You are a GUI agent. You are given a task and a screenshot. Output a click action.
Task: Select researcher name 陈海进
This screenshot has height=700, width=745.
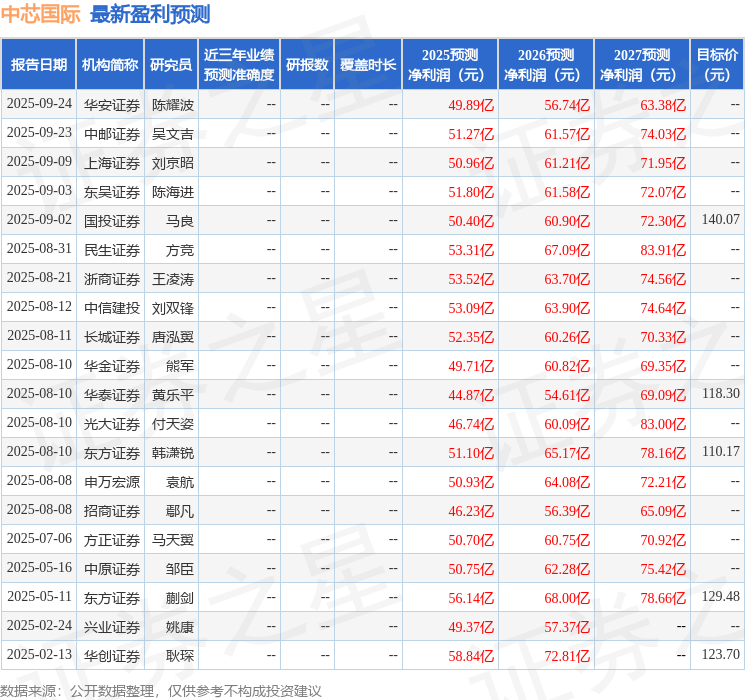(x=172, y=192)
